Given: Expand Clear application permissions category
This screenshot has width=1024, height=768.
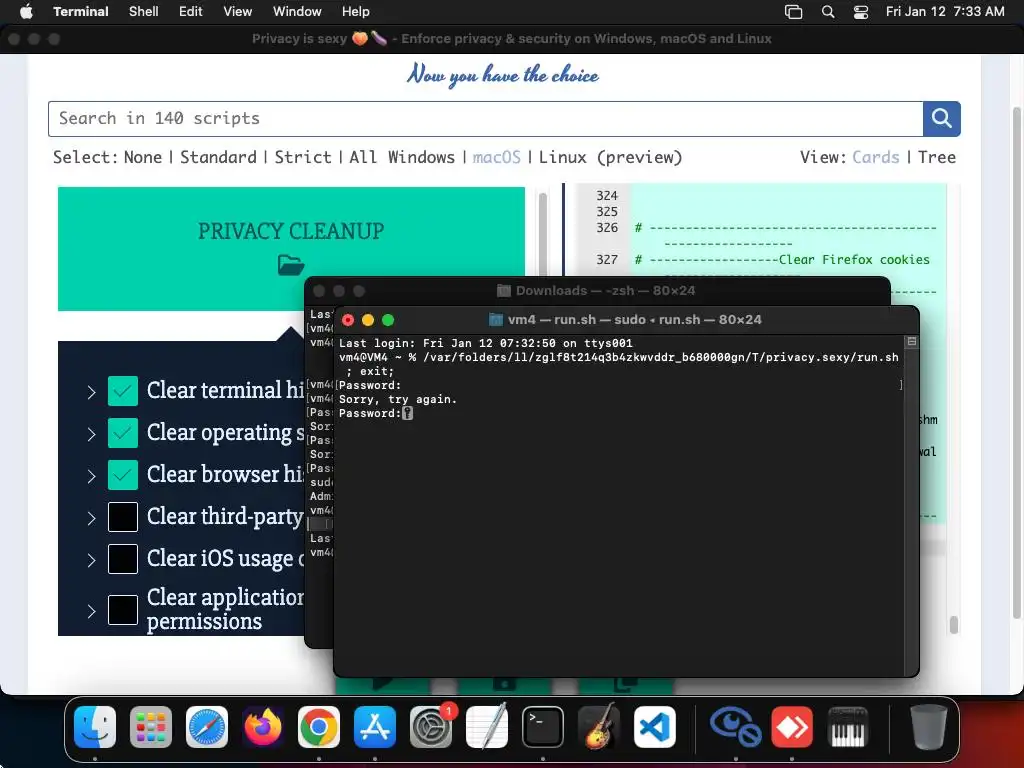Looking at the screenshot, I should point(91,611).
